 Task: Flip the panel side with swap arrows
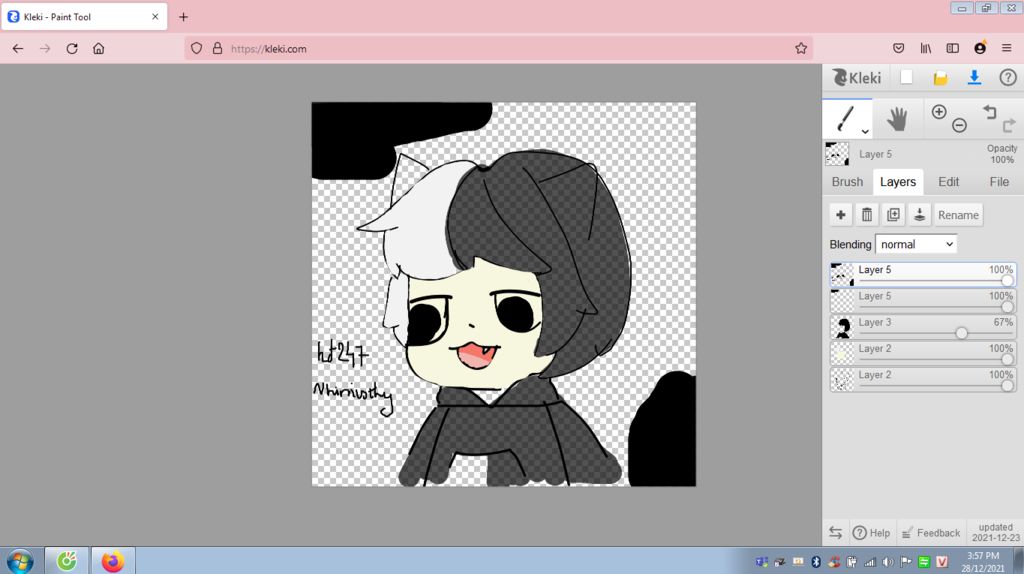click(x=835, y=532)
